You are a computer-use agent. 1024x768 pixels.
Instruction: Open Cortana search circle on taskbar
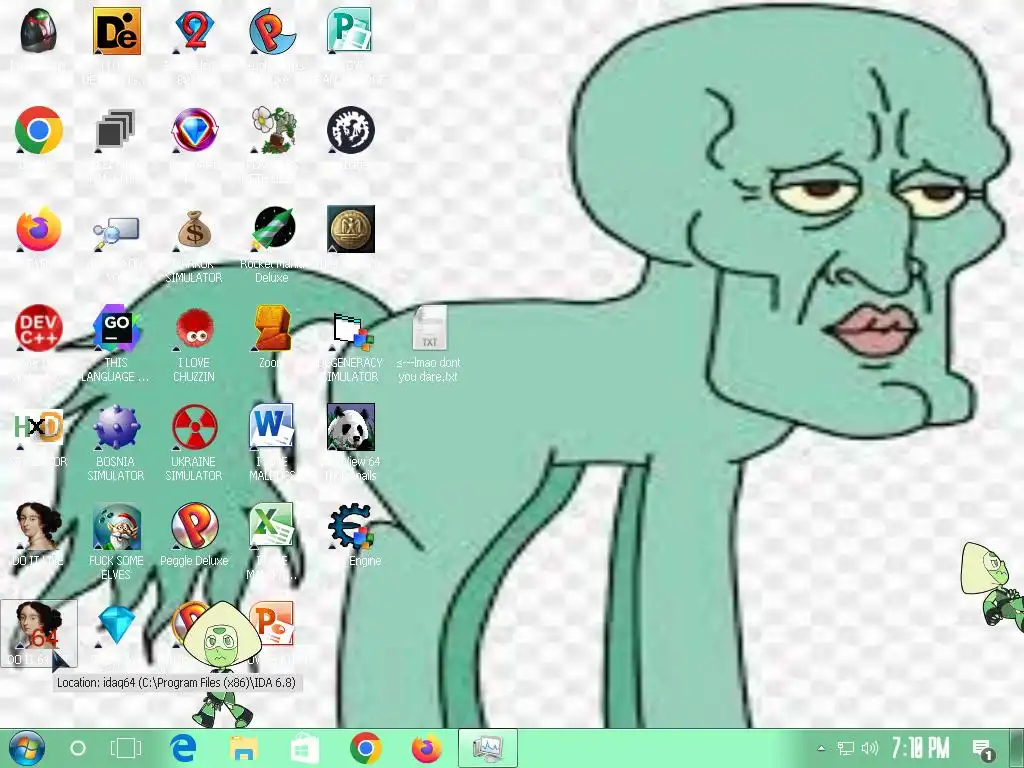[x=78, y=748]
